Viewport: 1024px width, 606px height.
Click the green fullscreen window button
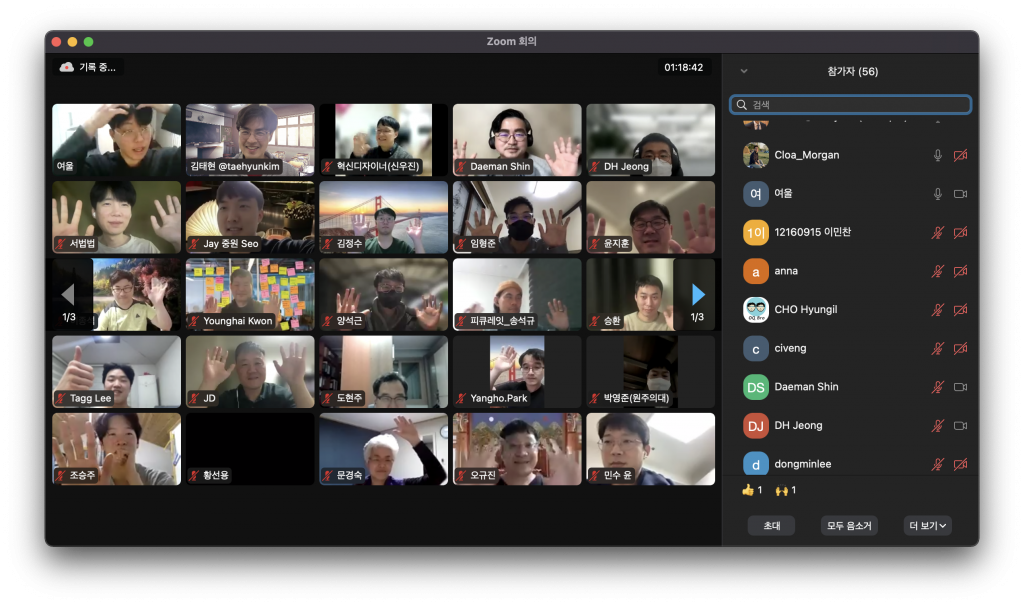point(89,42)
